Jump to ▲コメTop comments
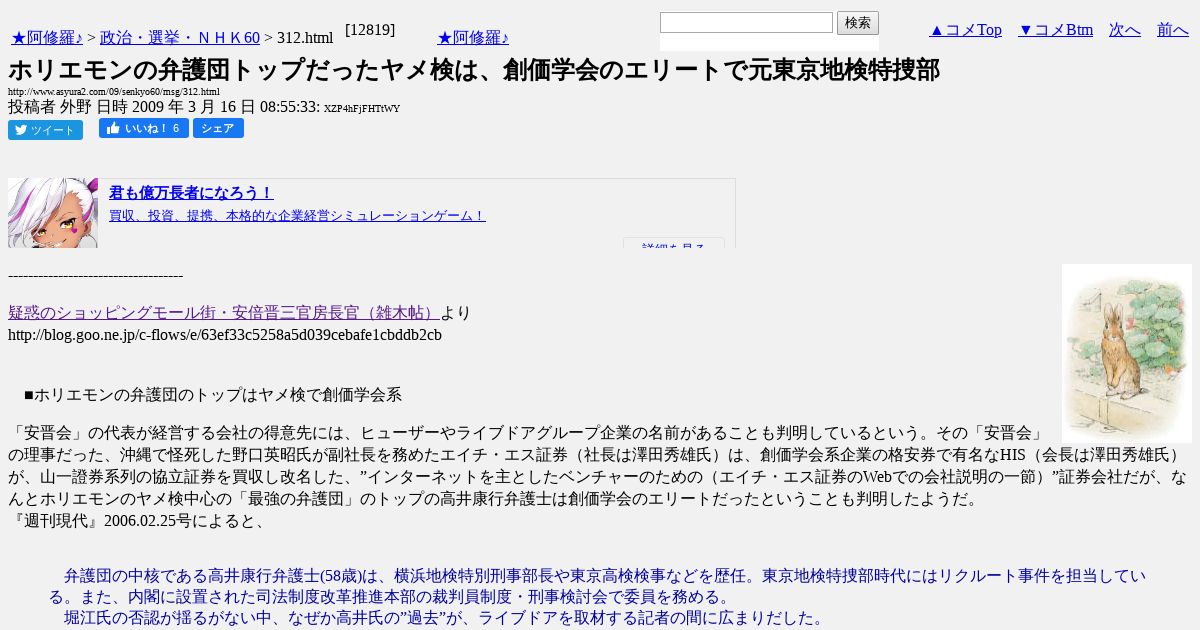Image resolution: width=1200 pixels, height=630 pixels. tap(965, 30)
